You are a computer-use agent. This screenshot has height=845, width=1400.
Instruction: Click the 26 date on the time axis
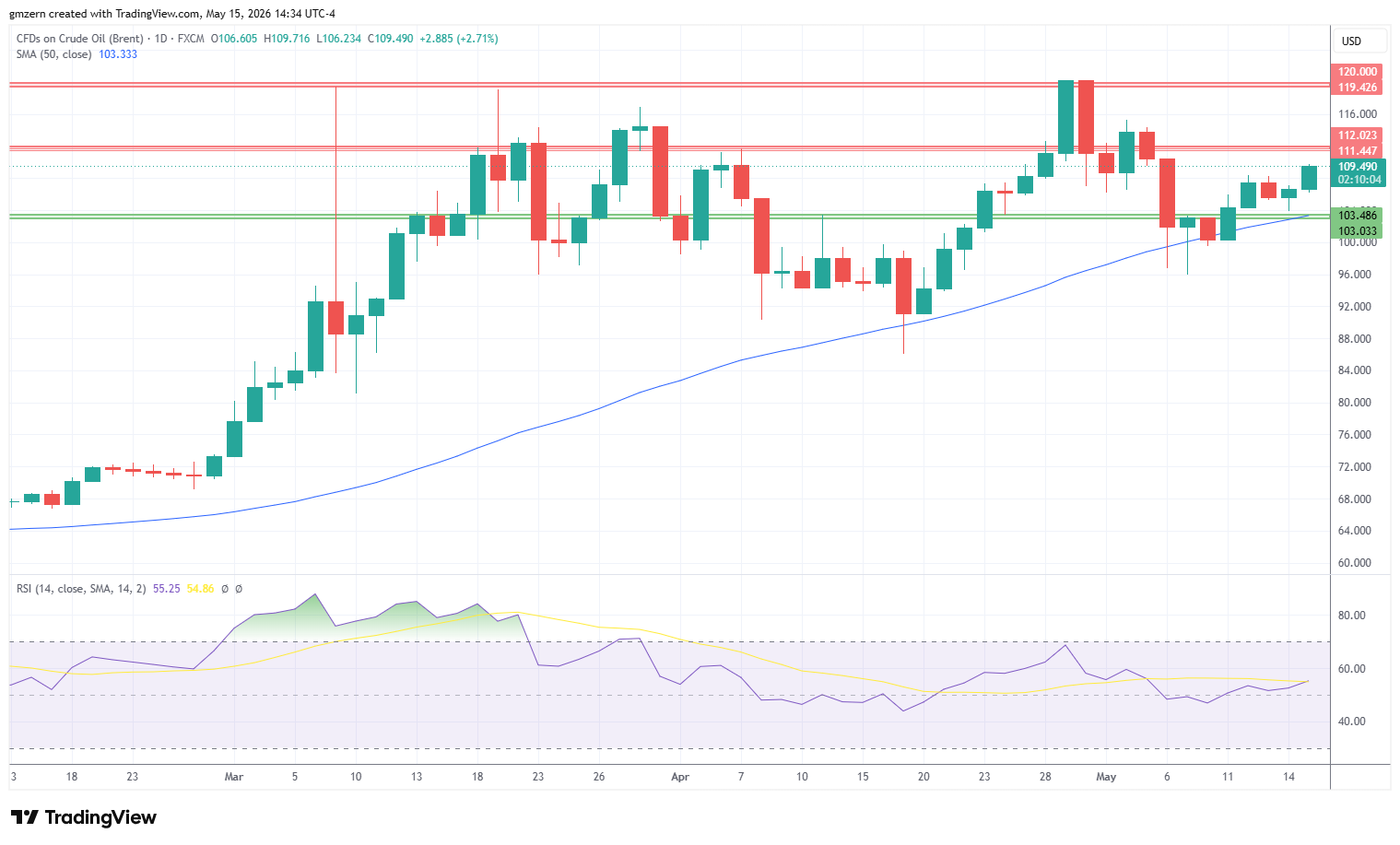[x=599, y=777]
